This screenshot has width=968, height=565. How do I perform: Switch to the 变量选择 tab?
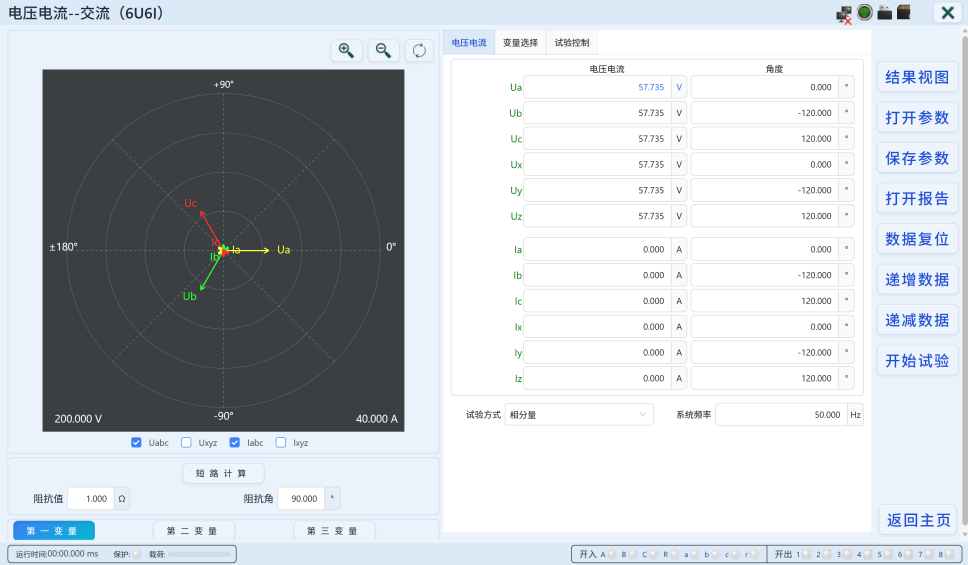[520, 43]
